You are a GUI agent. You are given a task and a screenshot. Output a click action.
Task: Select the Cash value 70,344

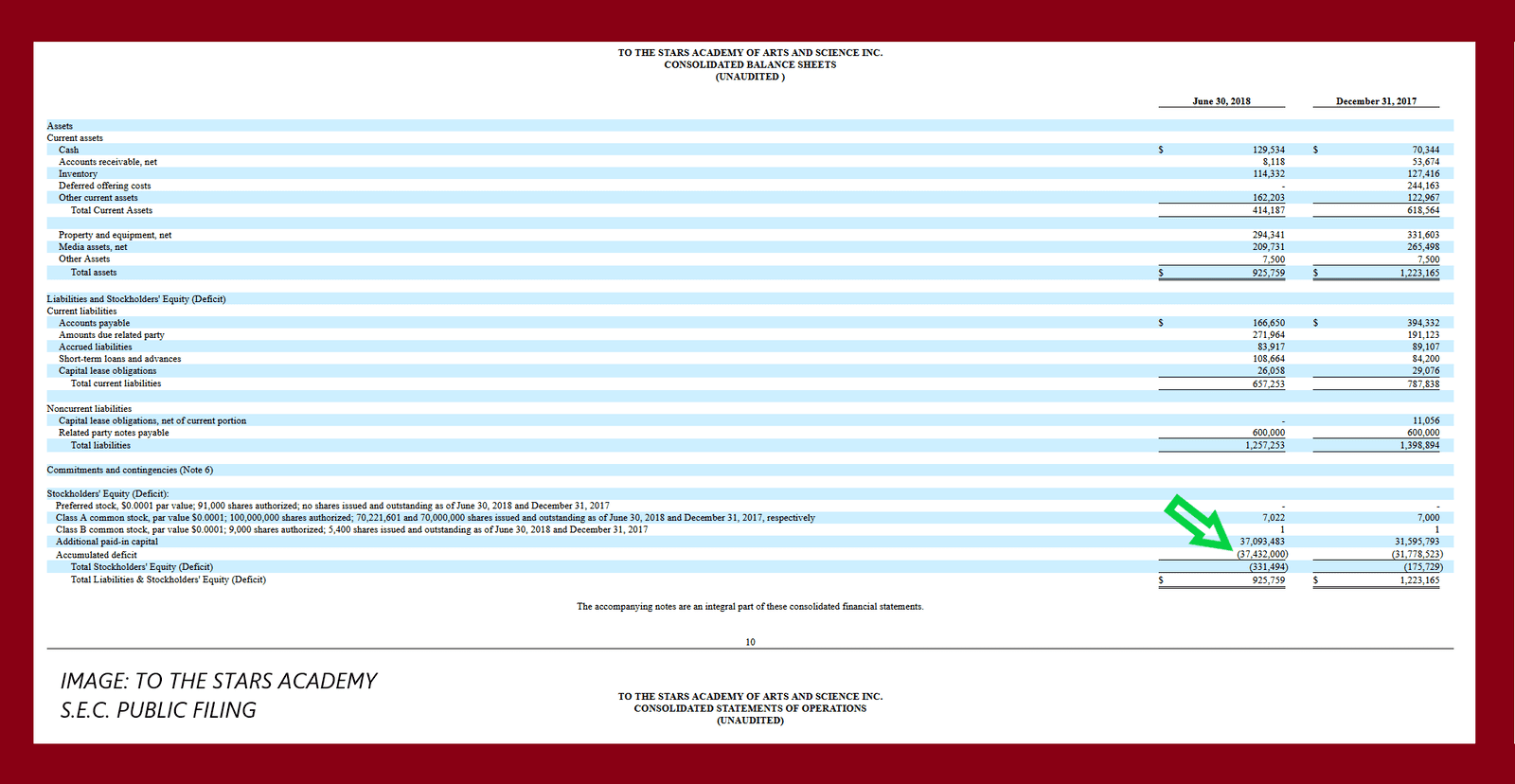click(1425, 150)
